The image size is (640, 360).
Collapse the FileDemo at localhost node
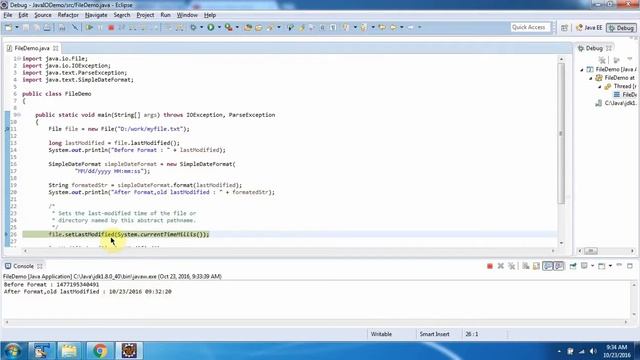[591, 78]
